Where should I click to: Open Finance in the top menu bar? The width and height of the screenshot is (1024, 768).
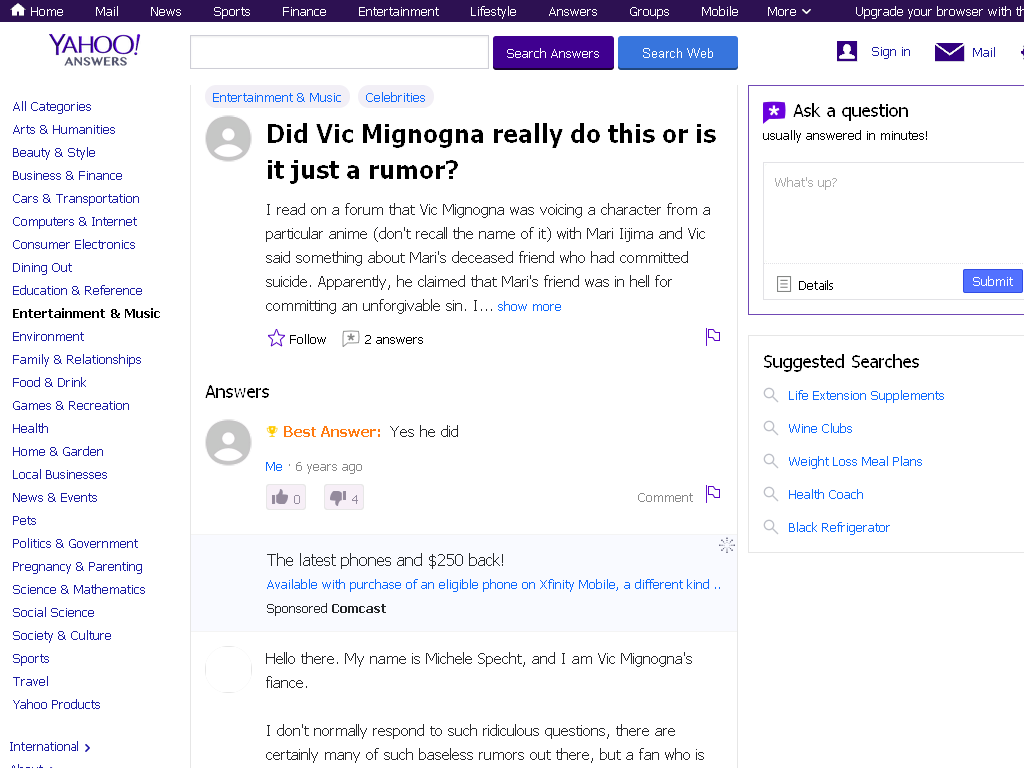click(x=304, y=11)
